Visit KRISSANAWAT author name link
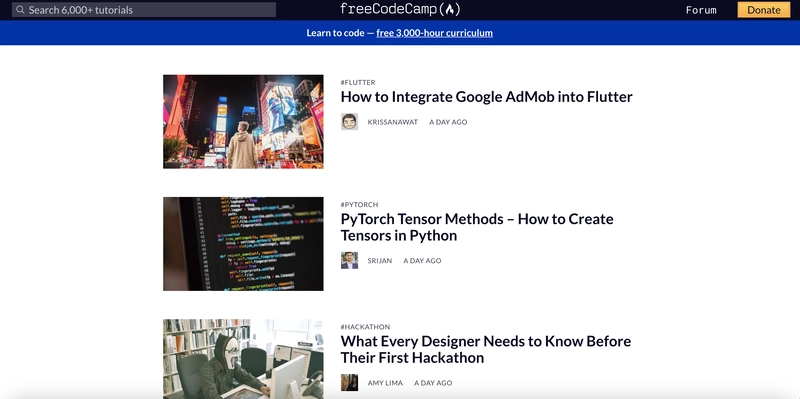 coord(393,122)
